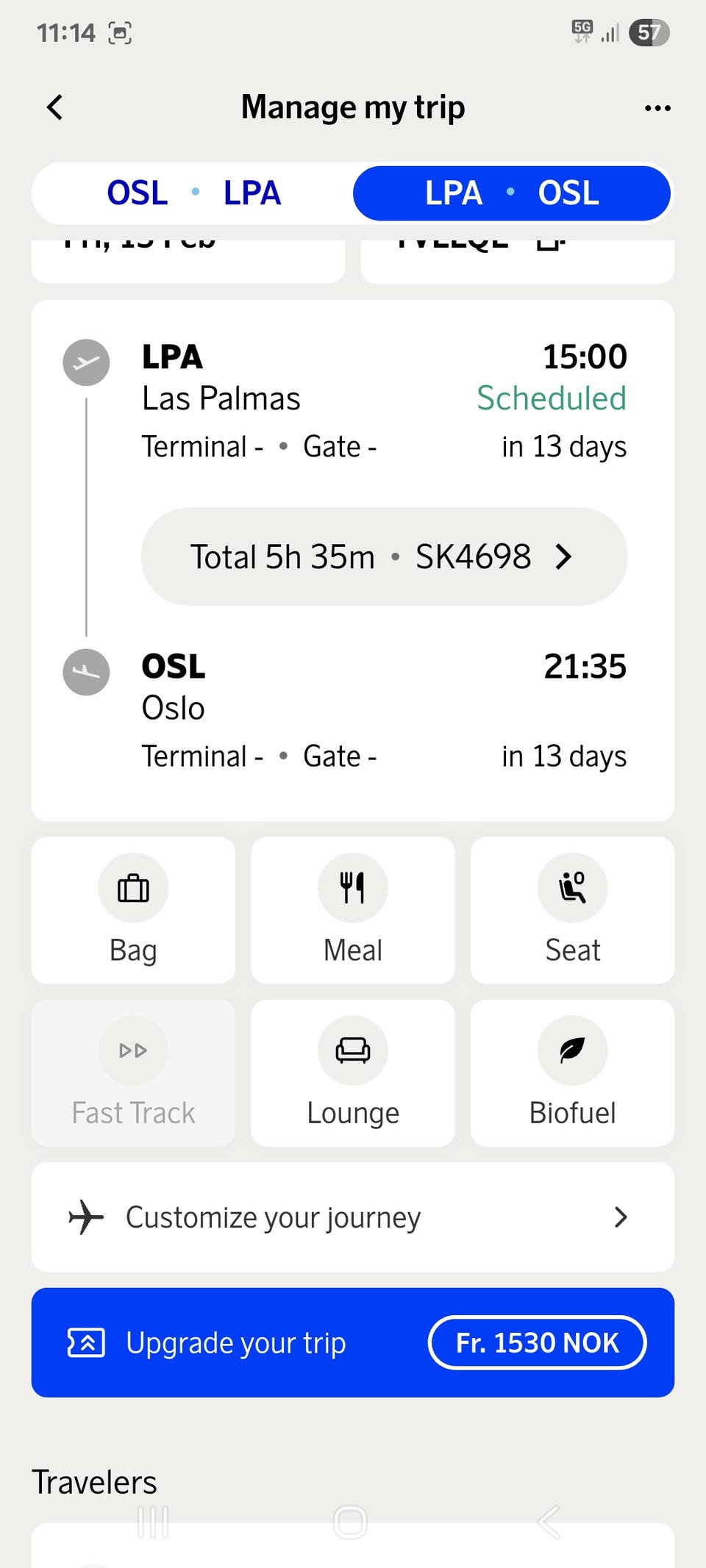
Task: Open Customize your journey chevron
Action: click(621, 1217)
